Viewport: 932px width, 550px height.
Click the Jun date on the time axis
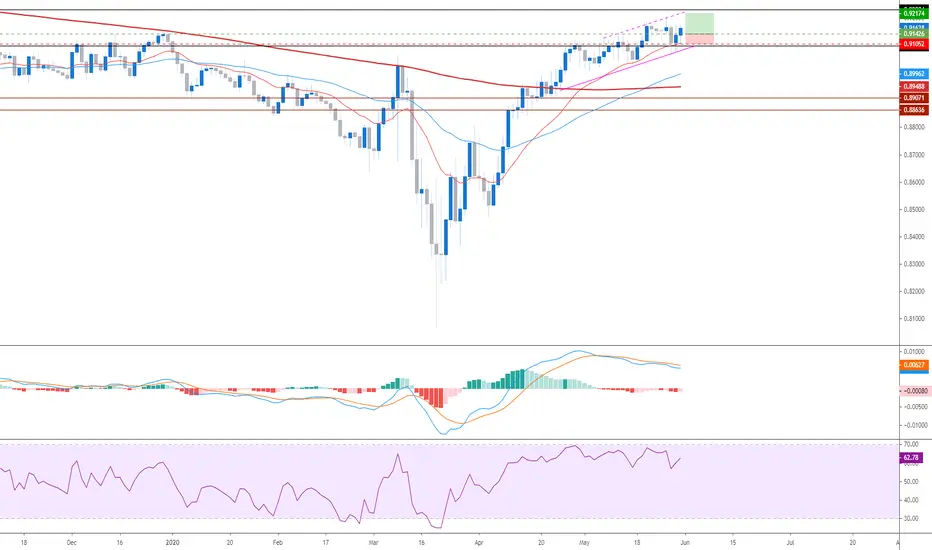point(685,542)
